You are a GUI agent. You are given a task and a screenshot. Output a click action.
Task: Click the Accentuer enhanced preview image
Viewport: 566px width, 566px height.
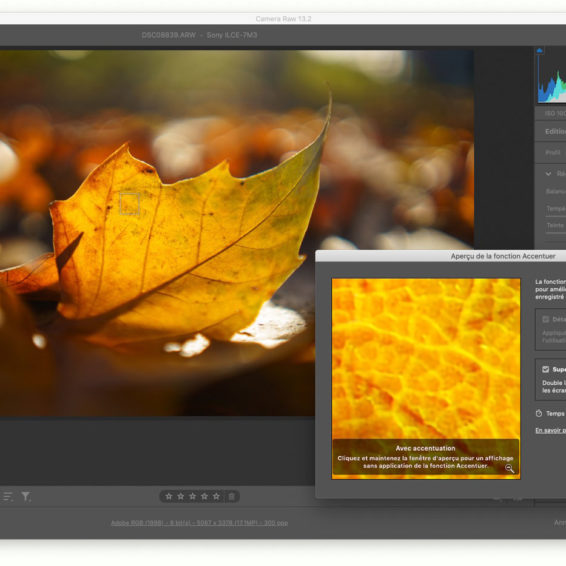pos(426,379)
